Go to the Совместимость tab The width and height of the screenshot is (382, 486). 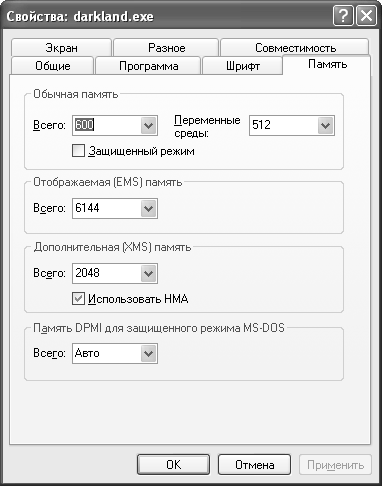click(x=295, y=48)
